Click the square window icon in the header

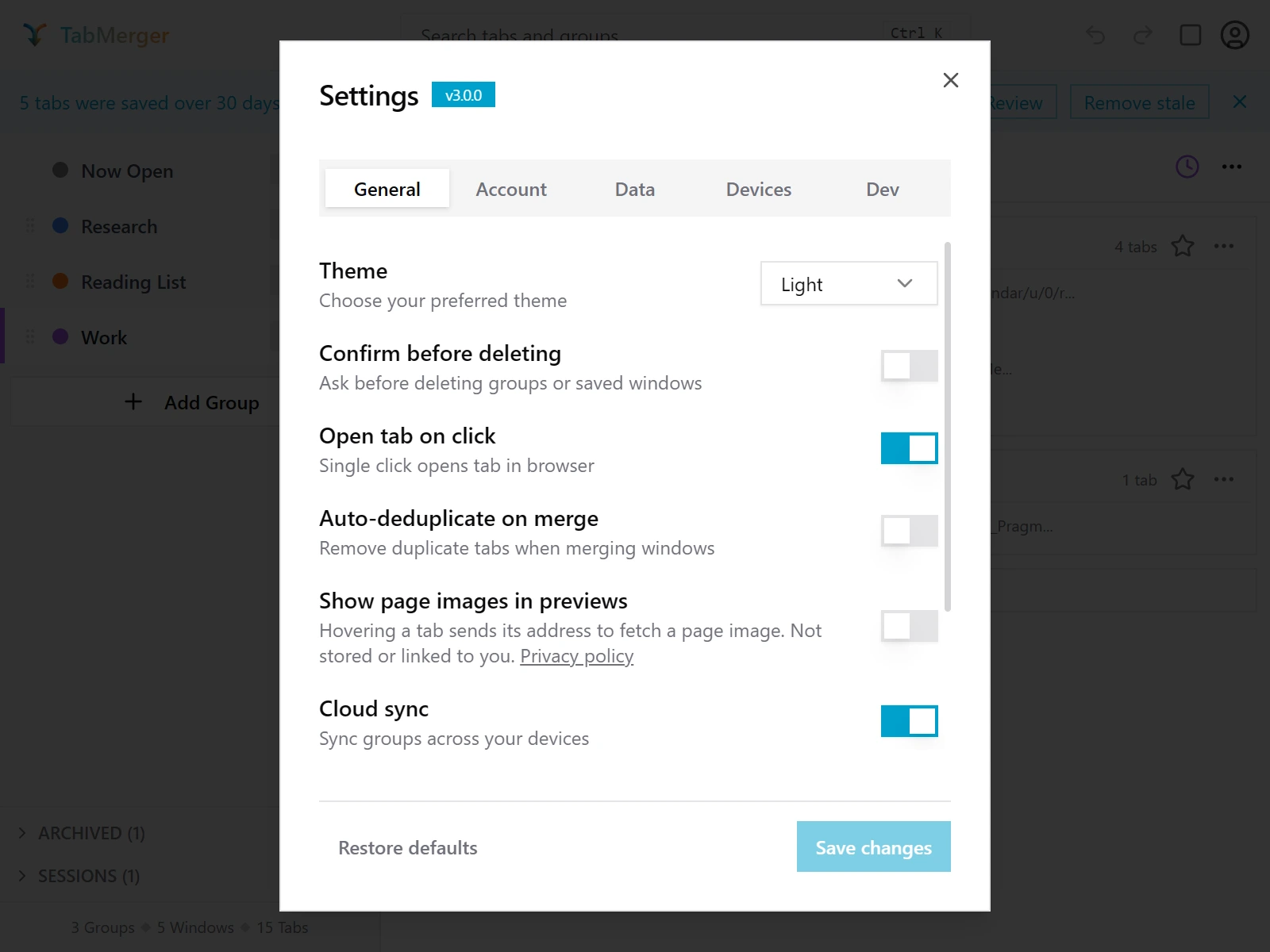pos(1190,35)
